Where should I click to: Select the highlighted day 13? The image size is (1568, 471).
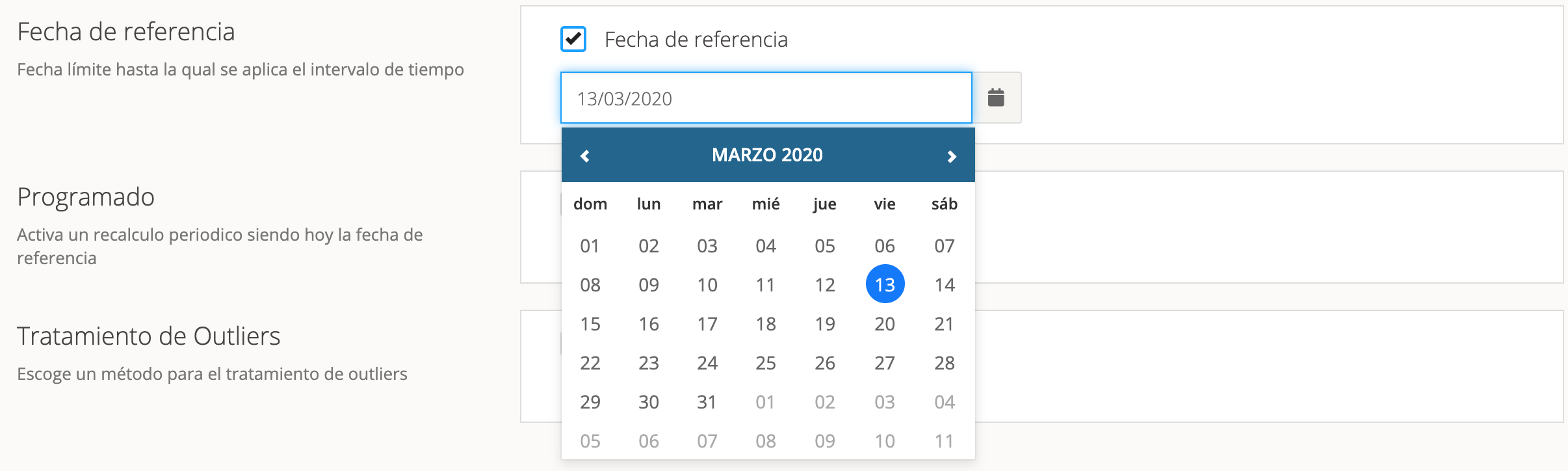pos(885,284)
